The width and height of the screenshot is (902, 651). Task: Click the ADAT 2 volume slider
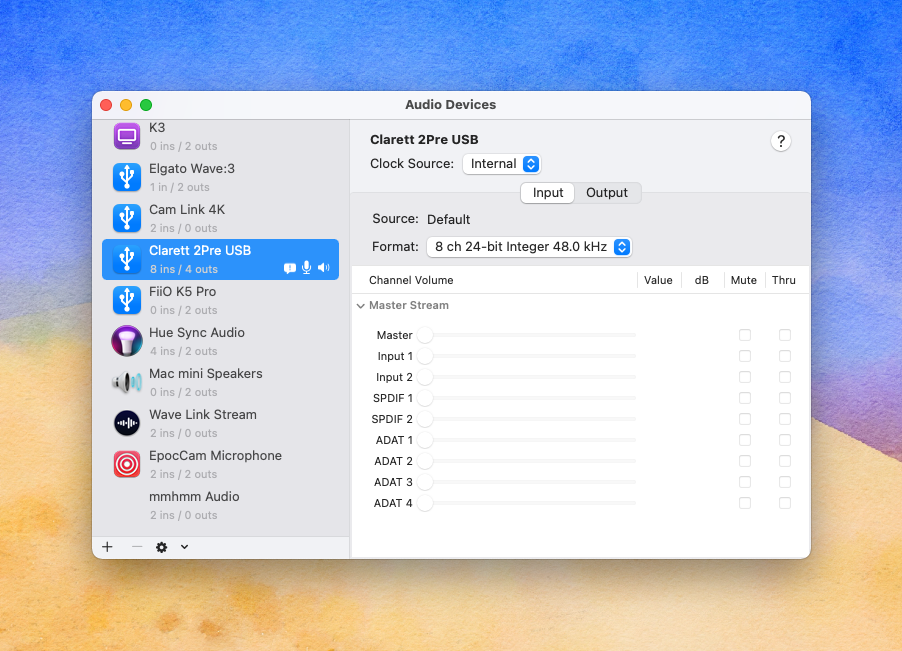526,461
